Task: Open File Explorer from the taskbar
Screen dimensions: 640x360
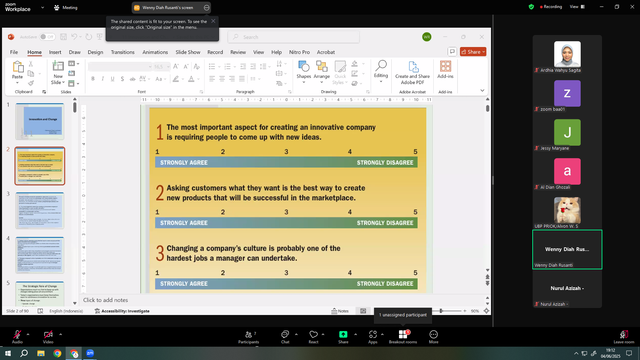Action: (41, 353)
